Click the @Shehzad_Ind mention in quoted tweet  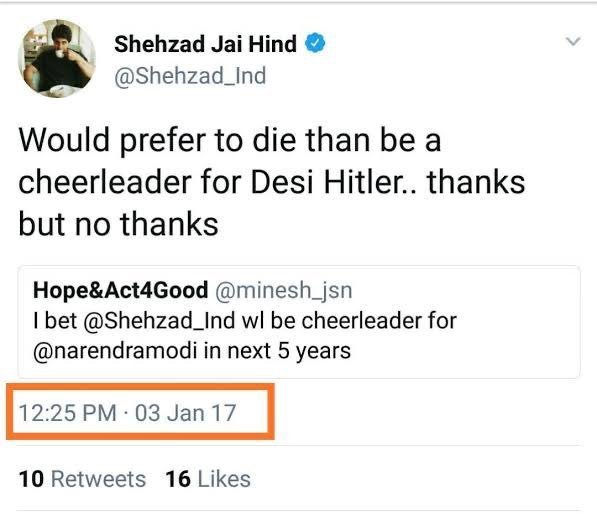pyautogui.click(x=159, y=321)
